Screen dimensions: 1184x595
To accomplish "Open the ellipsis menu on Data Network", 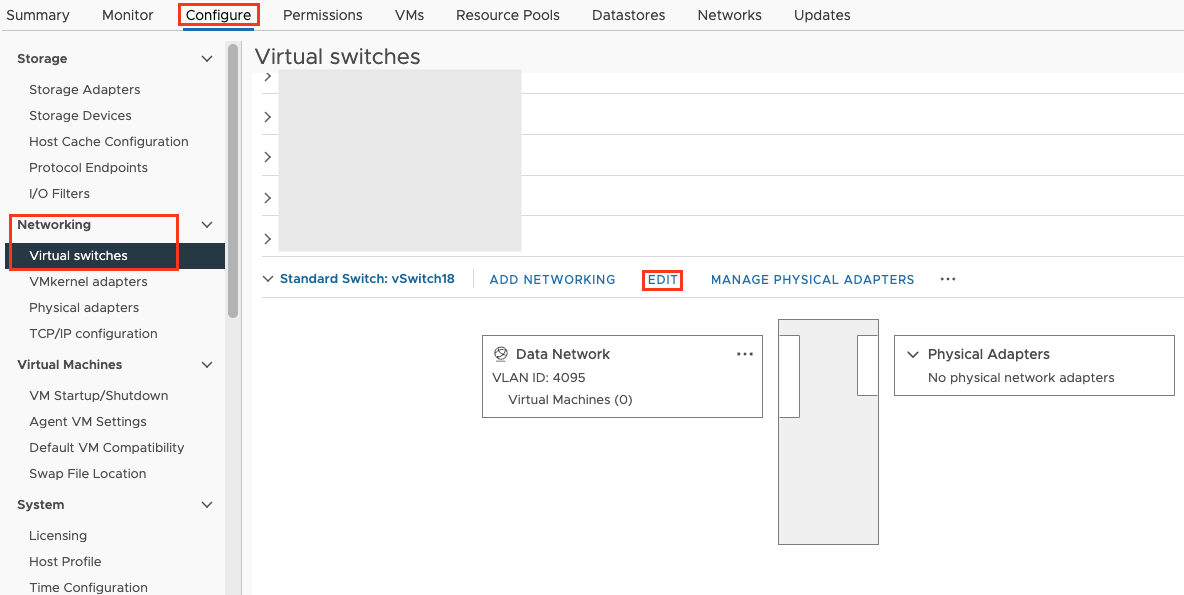I will pyautogui.click(x=744, y=353).
